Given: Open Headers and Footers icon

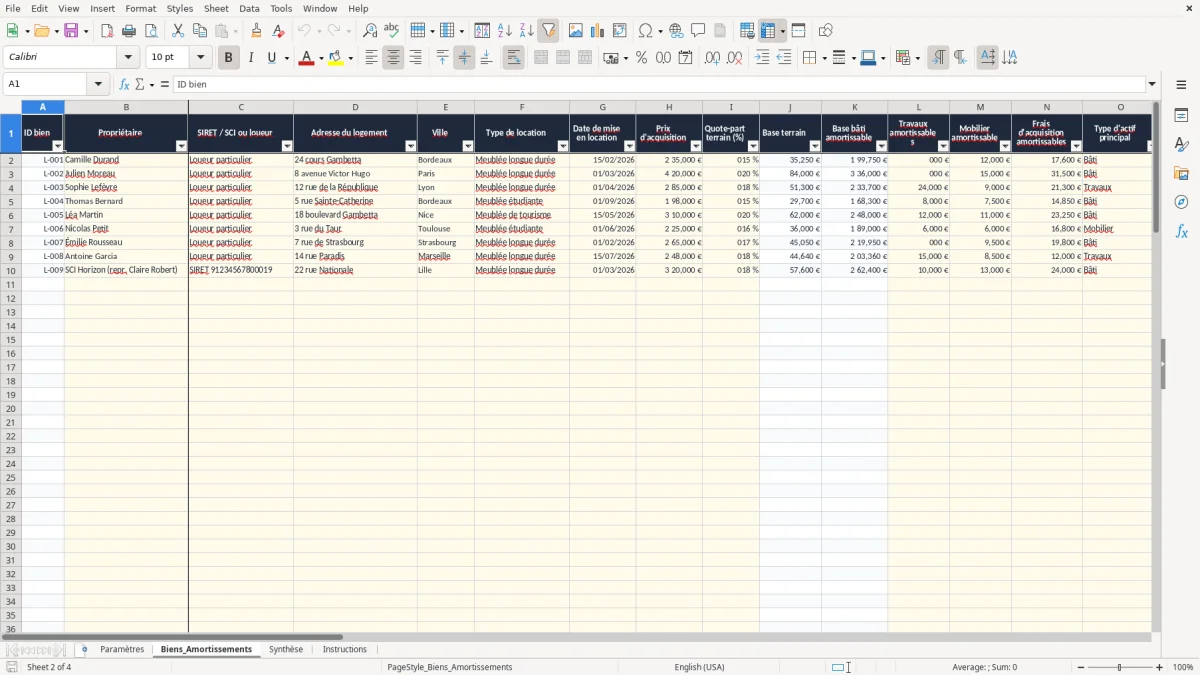Looking at the screenshot, I should tap(720, 31).
